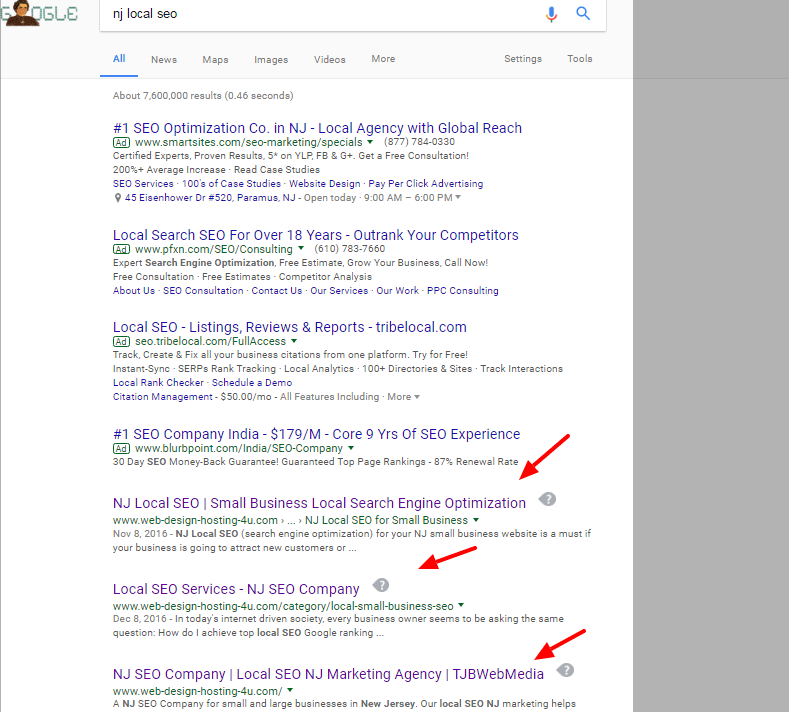Expand arrow after www.web-design-hosting-4u.com/ URL
The image size is (789, 712).
[290, 690]
